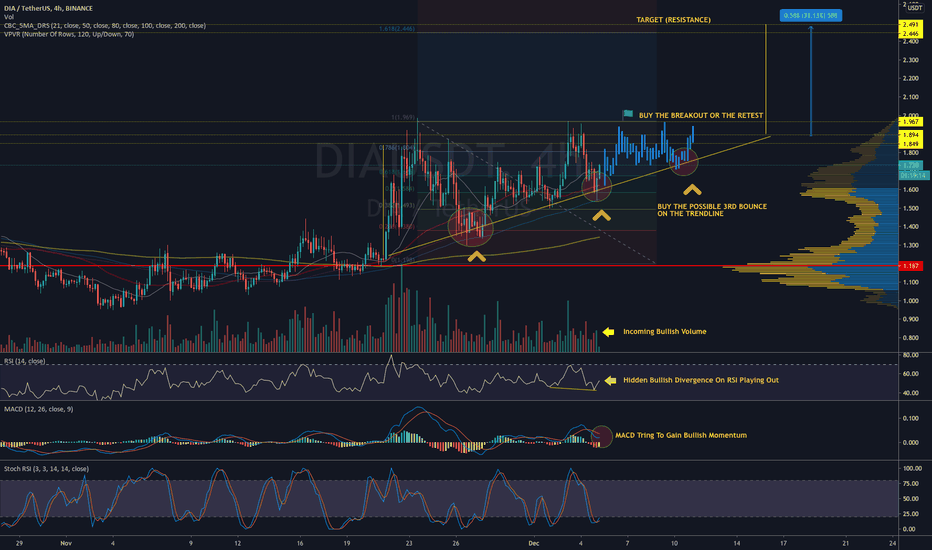Click the 75.00 level on Stoch RSI axis

[x=911, y=483]
